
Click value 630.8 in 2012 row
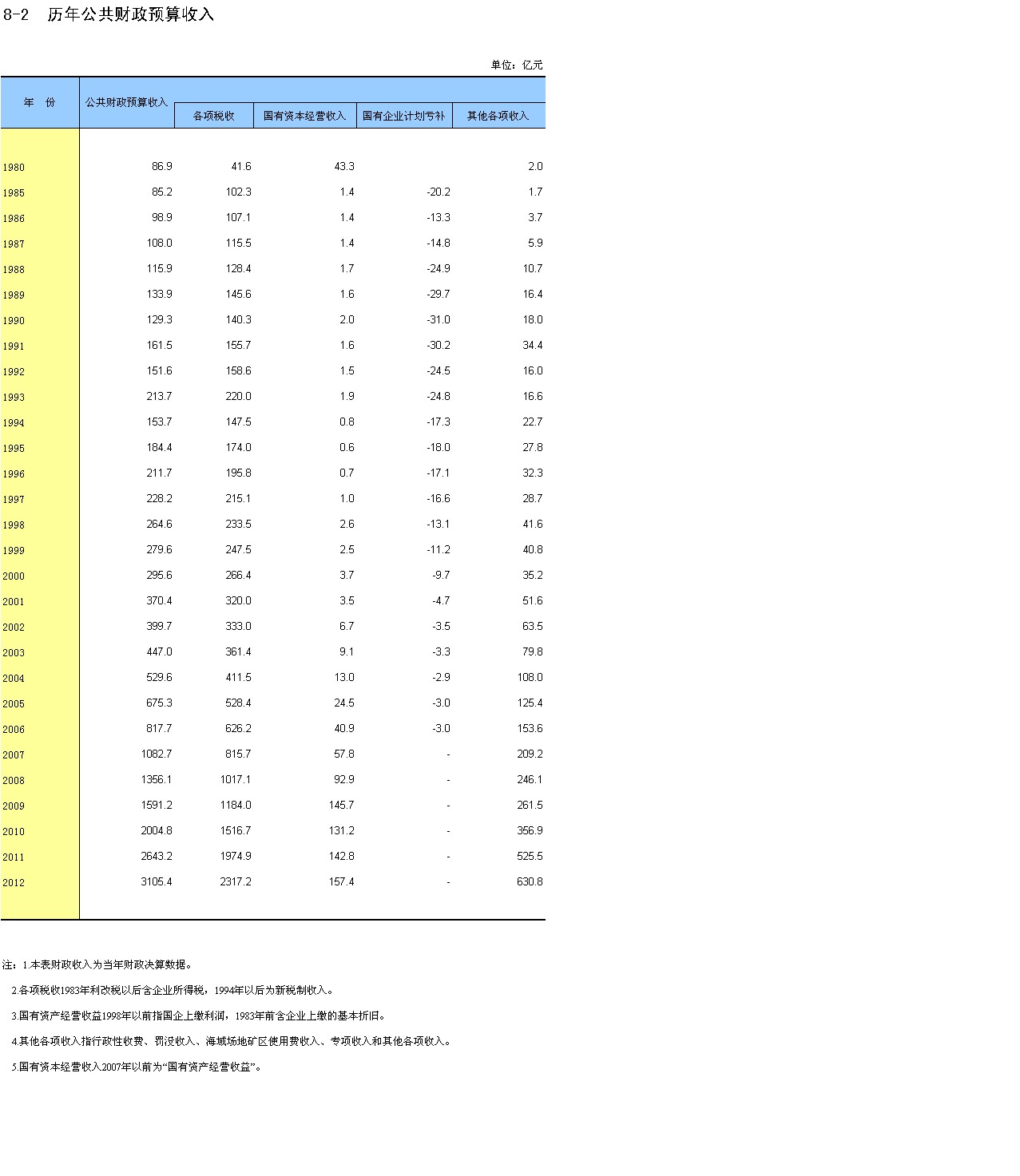pyautogui.click(x=530, y=882)
